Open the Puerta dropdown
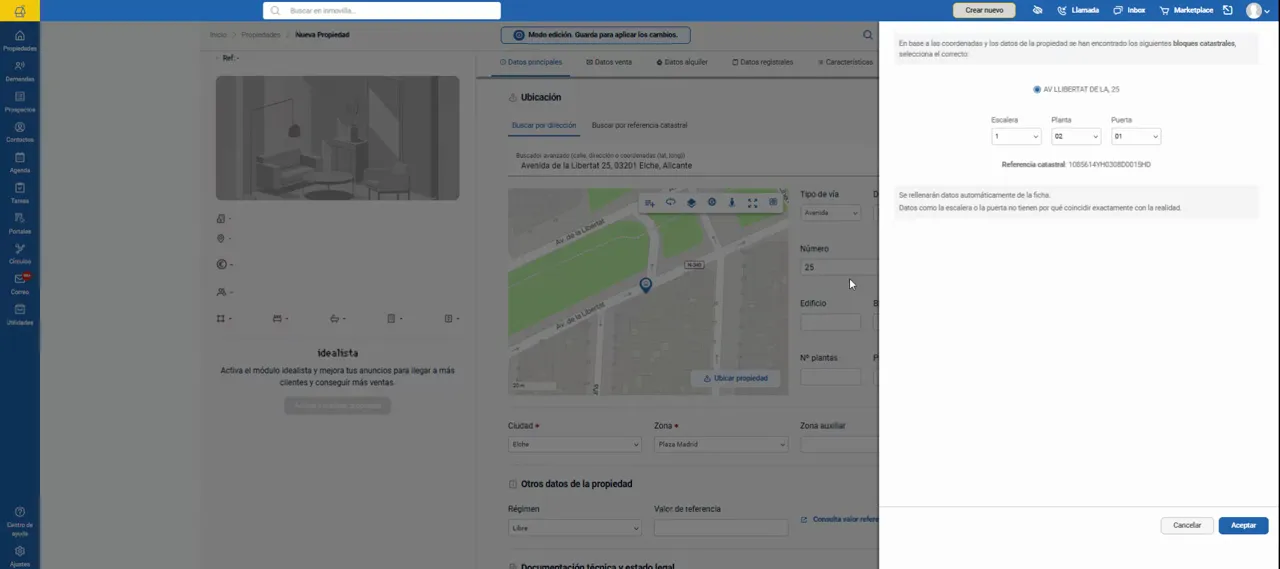Viewport: 1280px width, 569px height. (1136, 136)
